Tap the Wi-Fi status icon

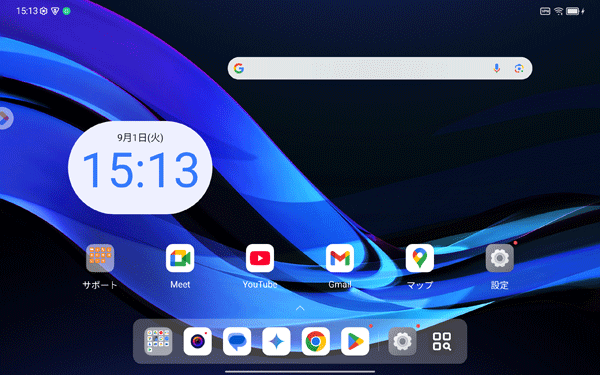pos(559,11)
